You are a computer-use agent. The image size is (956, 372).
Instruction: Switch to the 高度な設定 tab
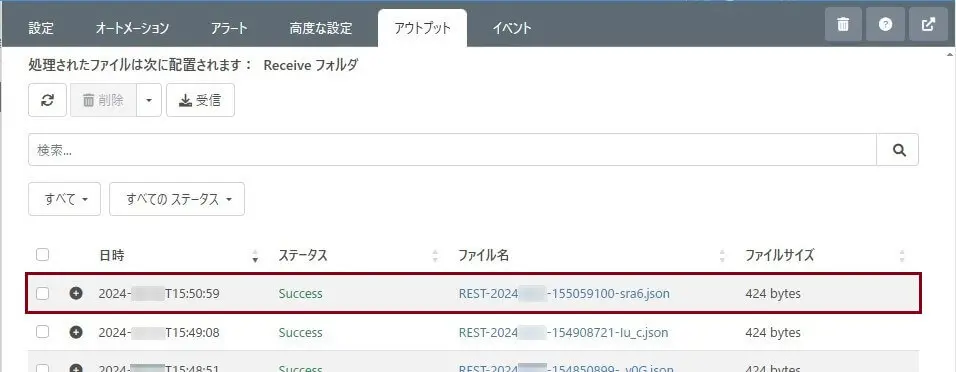pyautogui.click(x=321, y=28)
